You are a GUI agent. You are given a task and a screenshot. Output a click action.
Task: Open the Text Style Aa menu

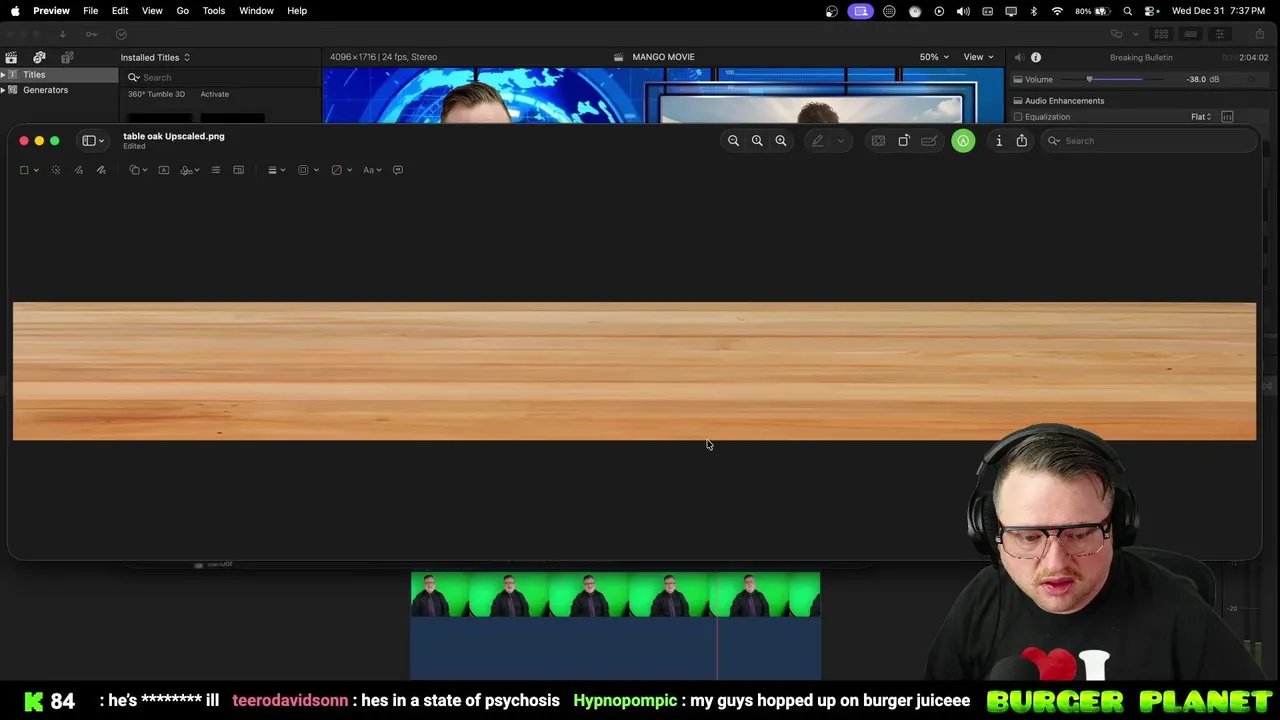372,170
